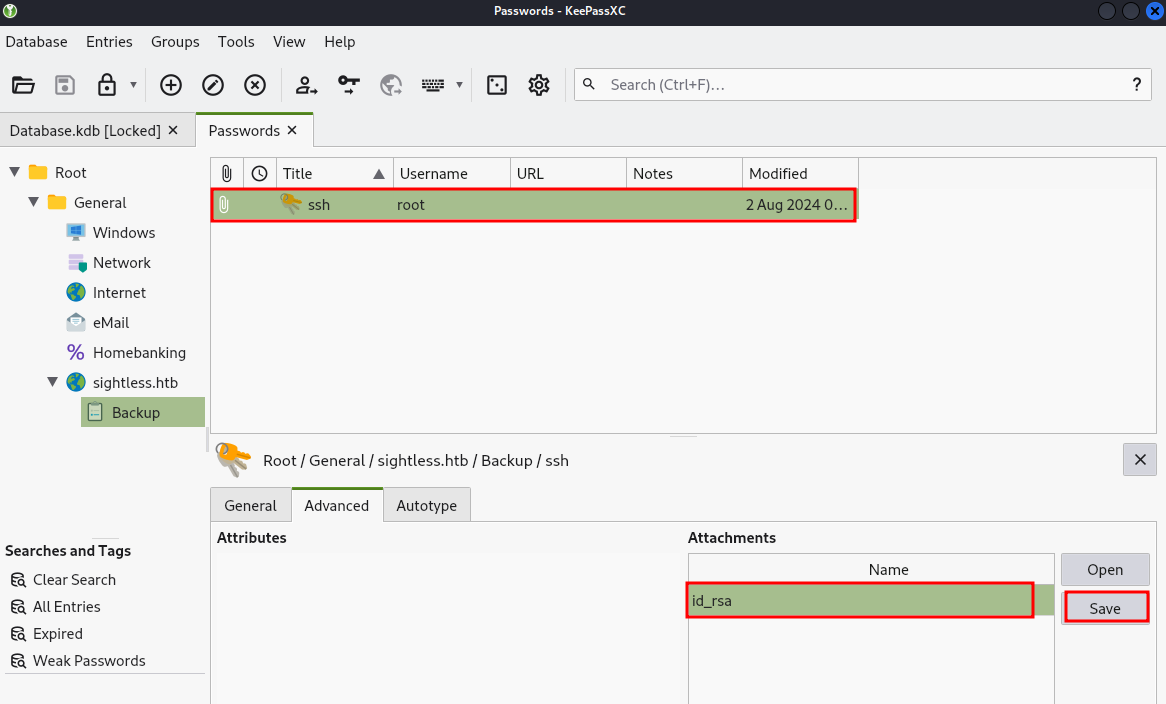The image size is (1166, 704).
Task: Open the lock database dropdown arrow
Action: pyautogui.click(x=133, y=85)
